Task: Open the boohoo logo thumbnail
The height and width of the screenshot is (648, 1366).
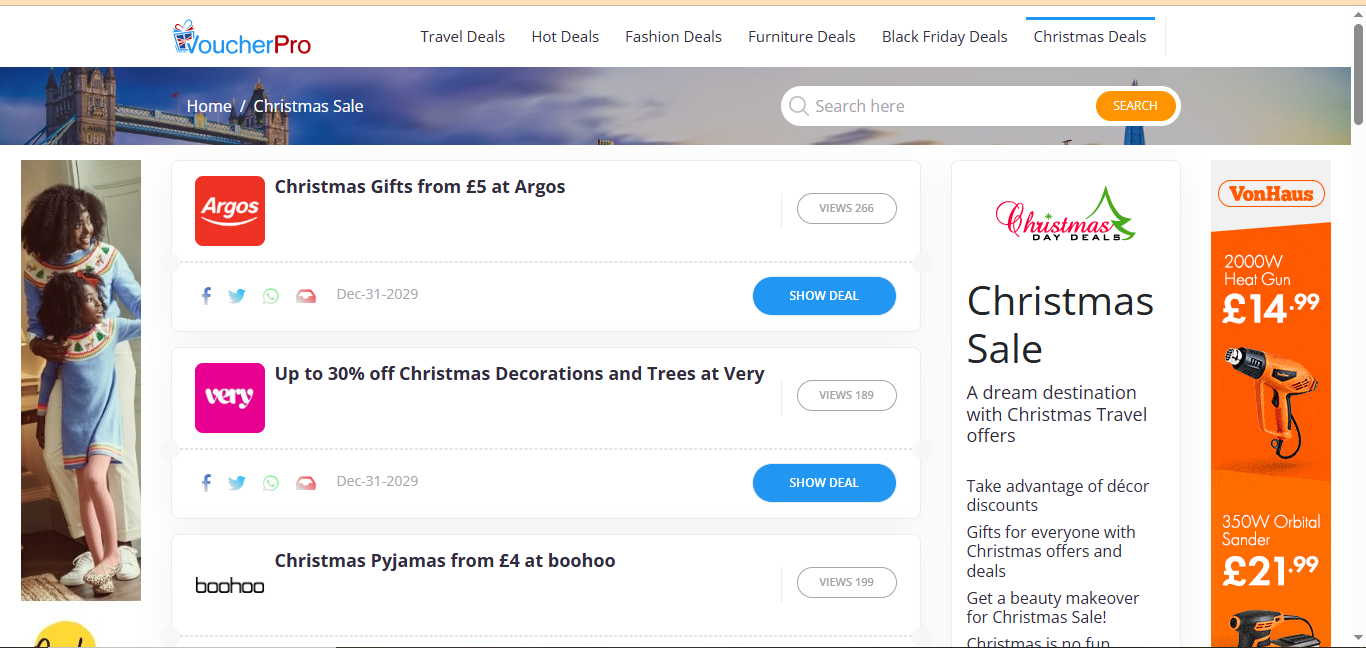Action: (230, 585)
